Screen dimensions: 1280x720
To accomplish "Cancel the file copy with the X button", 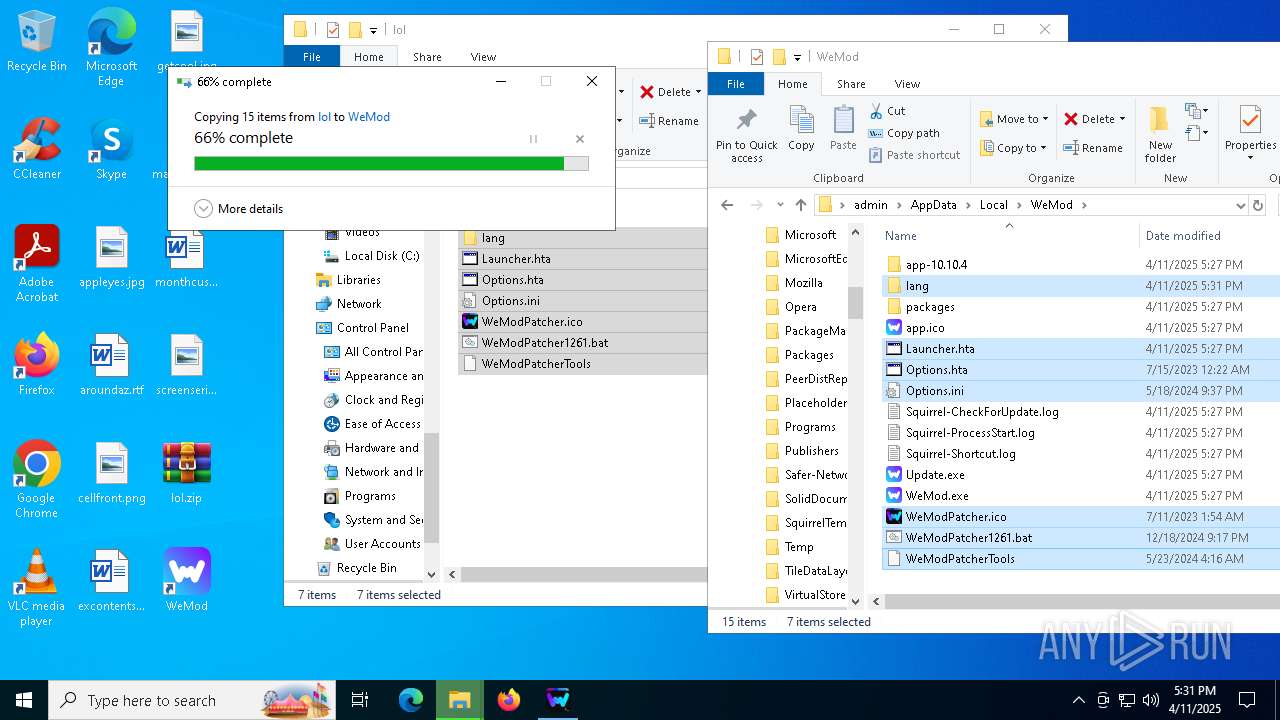I will pyautogui.click(x=580, y=139).
